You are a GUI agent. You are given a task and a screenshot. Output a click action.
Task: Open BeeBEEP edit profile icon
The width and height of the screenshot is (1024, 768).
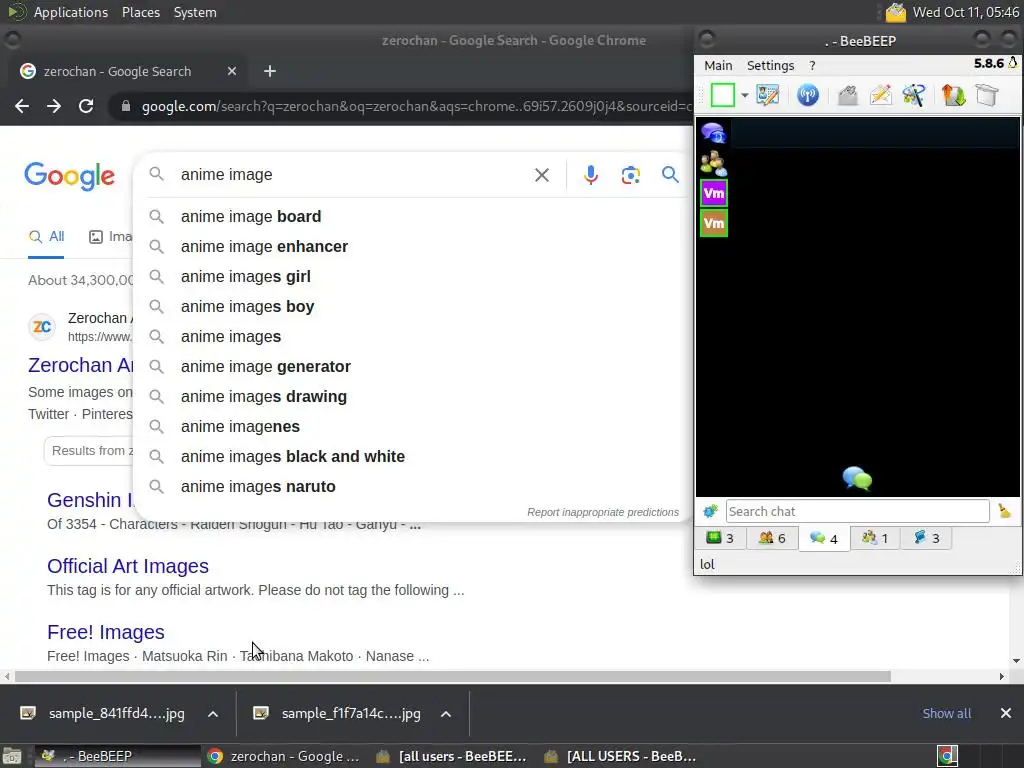(x=768, y=95)
